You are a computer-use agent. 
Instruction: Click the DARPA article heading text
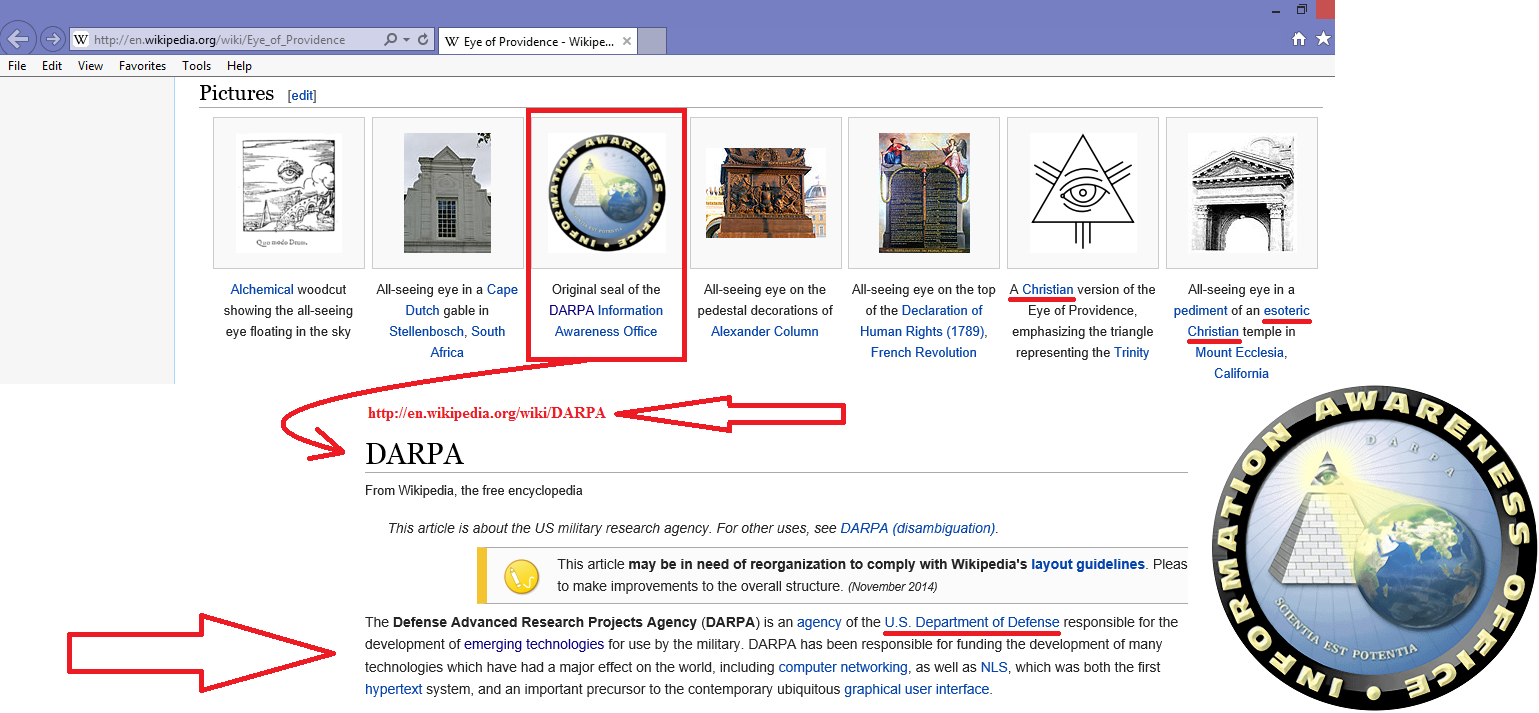tap(414, 454)
